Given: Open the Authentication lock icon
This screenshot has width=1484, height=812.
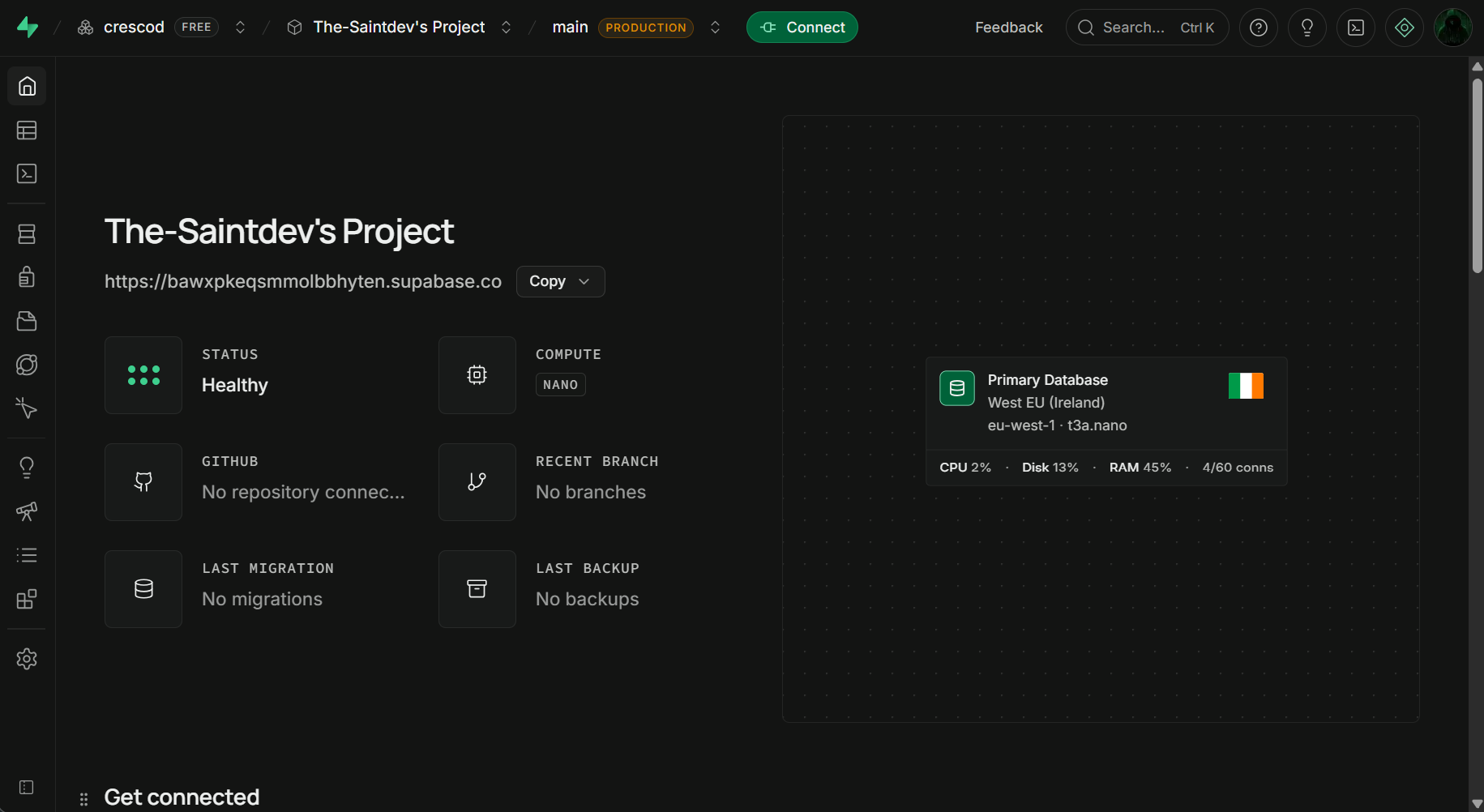Looking at the screenshot, I should tap(27, 277).
